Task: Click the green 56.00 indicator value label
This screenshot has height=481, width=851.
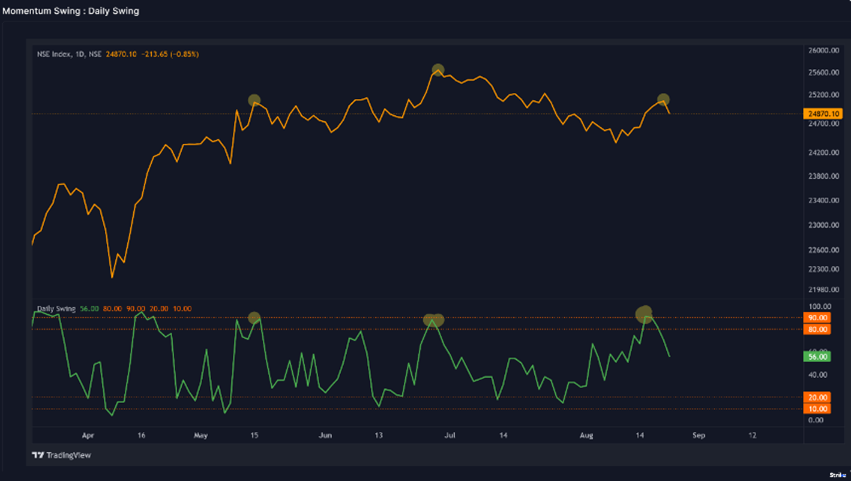Action: click(x=816, y=356)
